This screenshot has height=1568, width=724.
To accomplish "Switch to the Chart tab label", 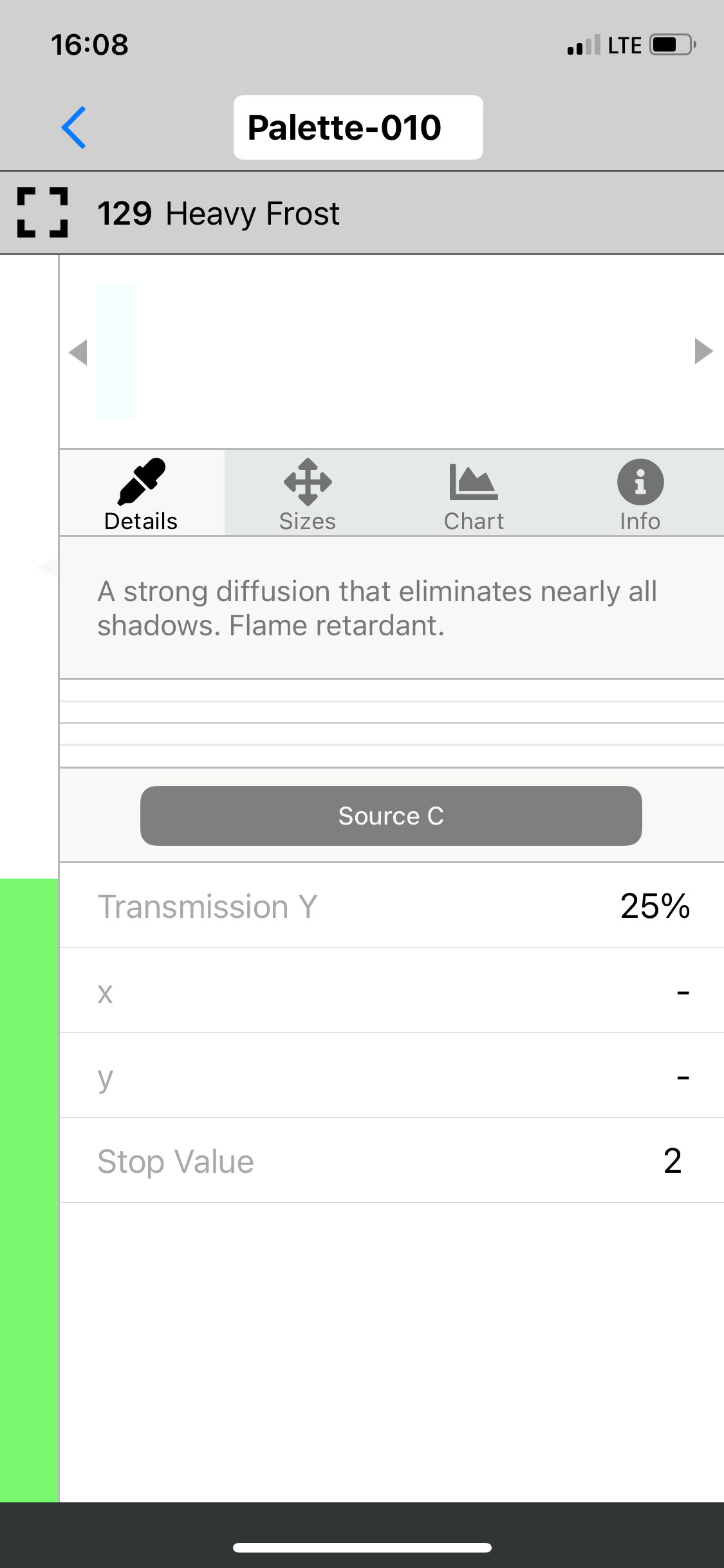I will [474, 521].
